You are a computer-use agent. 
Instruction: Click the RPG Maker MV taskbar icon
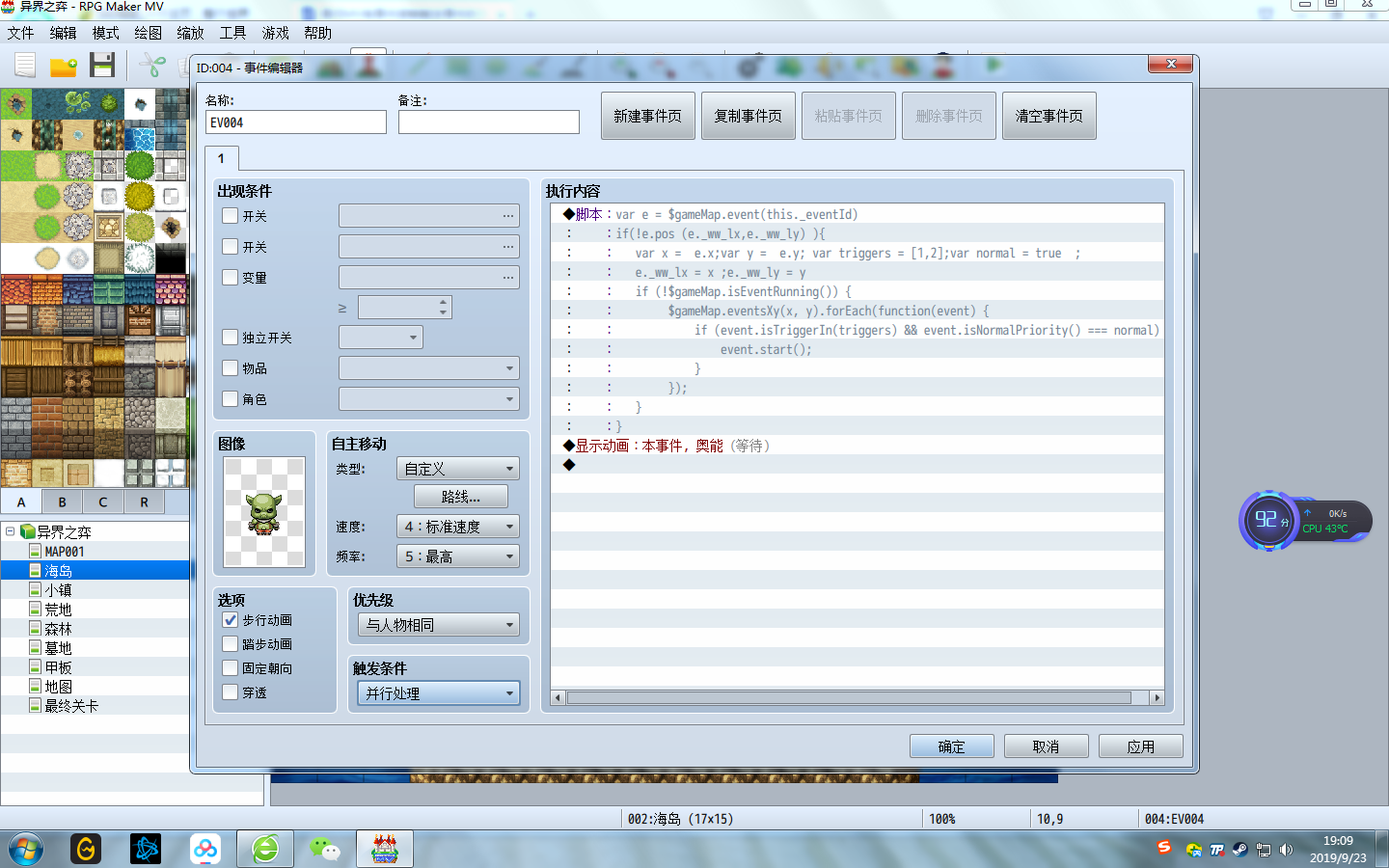[385, 849]
